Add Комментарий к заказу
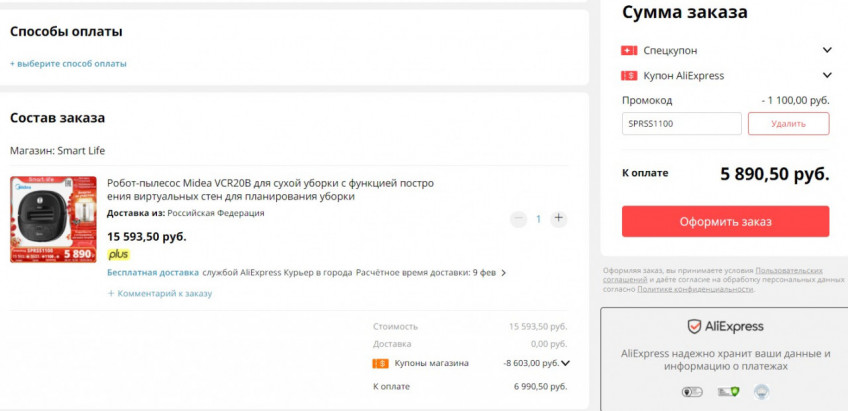Viewport: 848px width, 411px height. click(160, 293)
